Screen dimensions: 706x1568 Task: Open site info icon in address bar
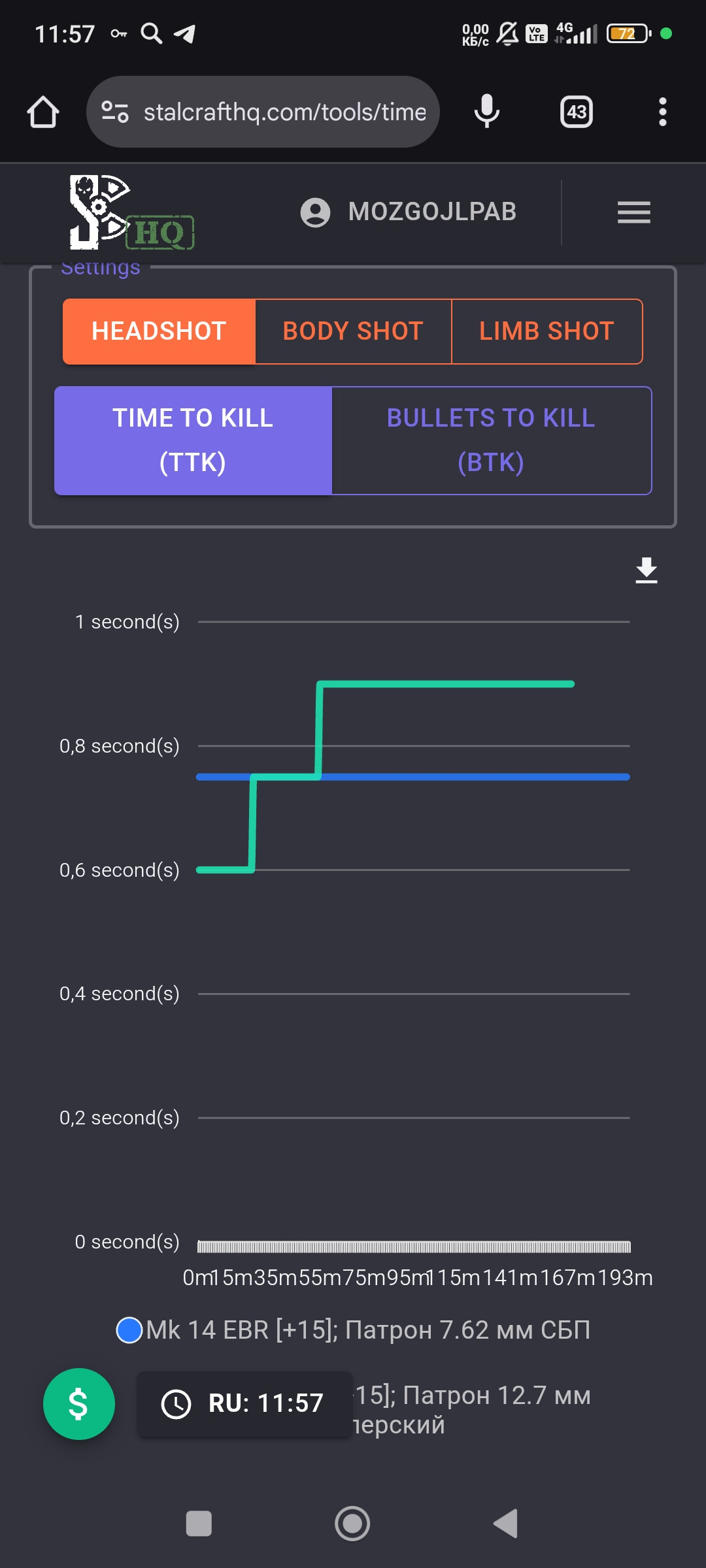115,112
